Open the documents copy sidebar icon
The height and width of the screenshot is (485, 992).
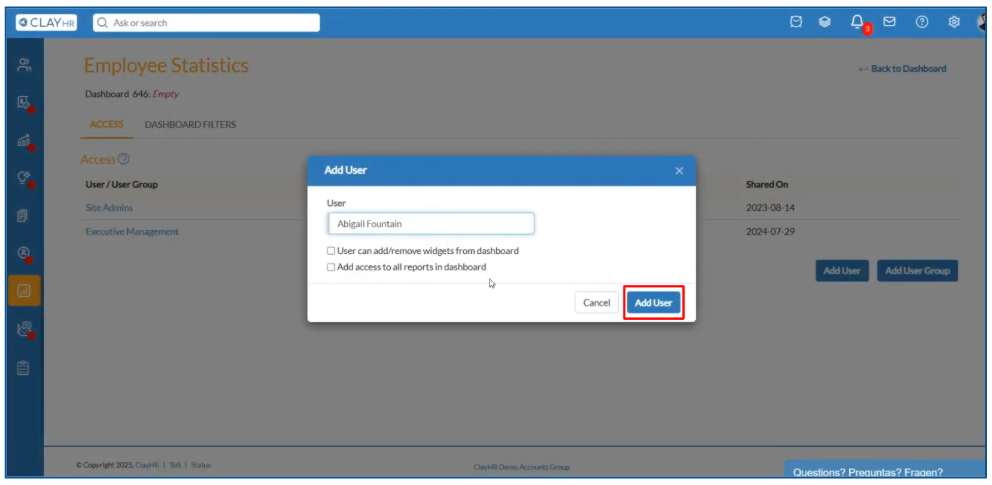(x=23, y=216)
